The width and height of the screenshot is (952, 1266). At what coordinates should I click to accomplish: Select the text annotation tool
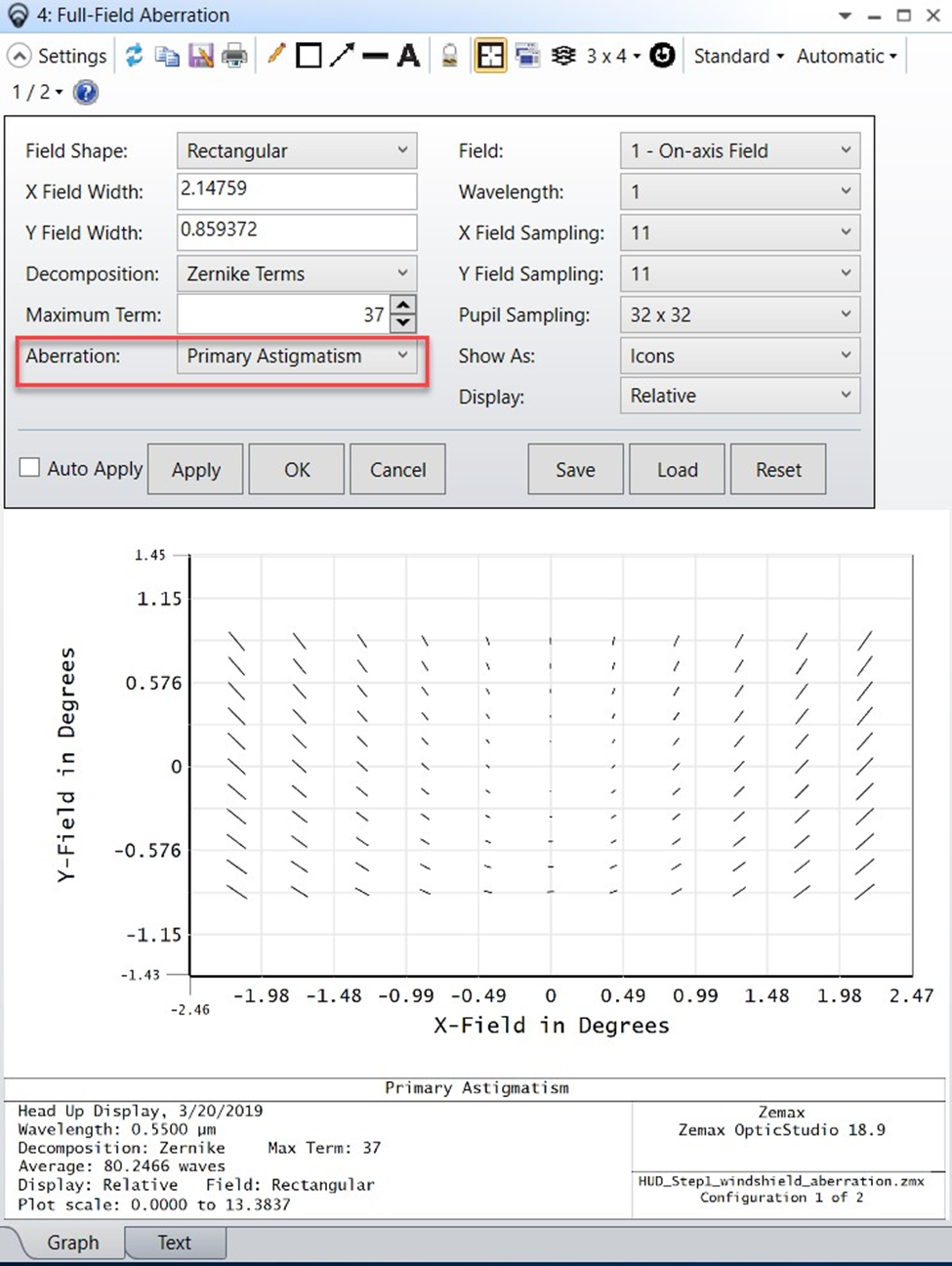409,55
